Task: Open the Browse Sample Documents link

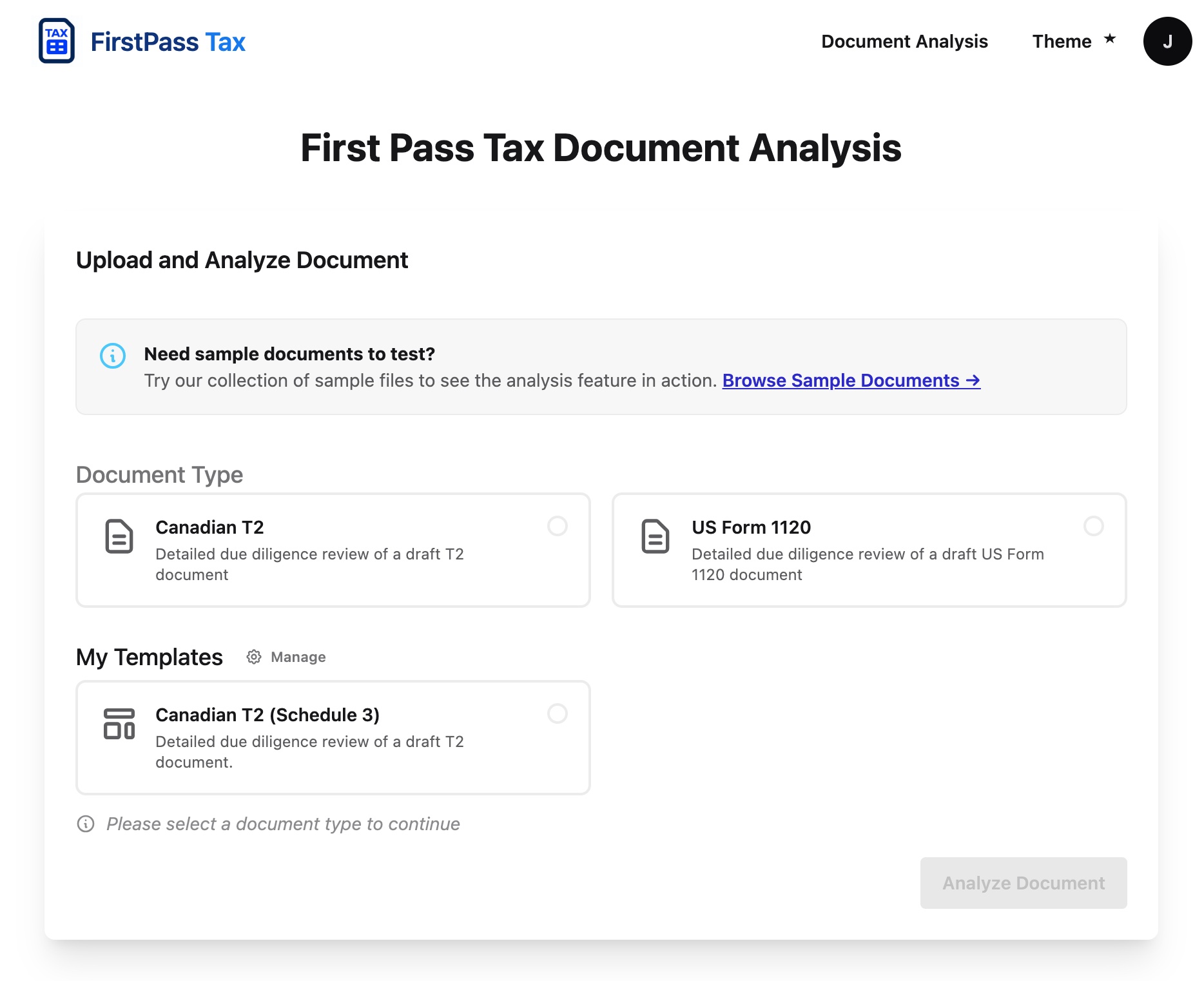Action: tap(851, 380)
